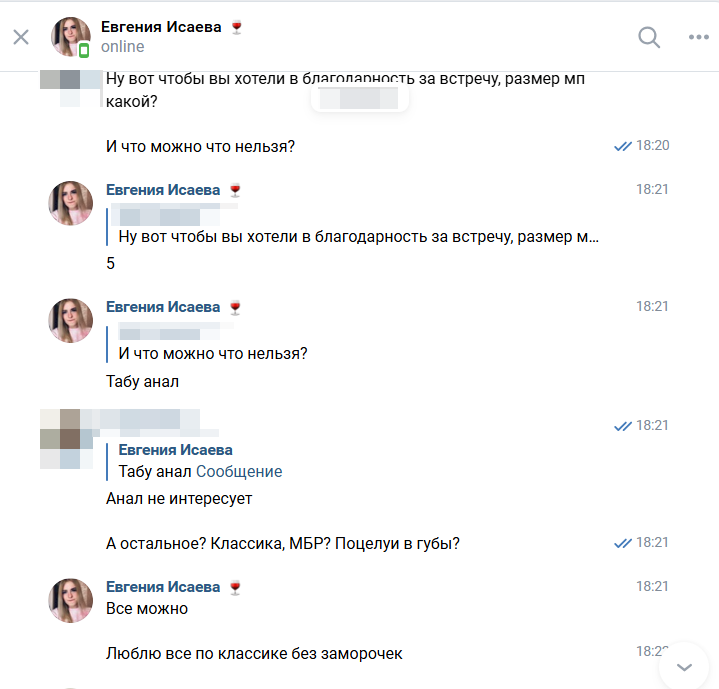
Task: Open search in this conversation
Action: [x=649, y=38]
